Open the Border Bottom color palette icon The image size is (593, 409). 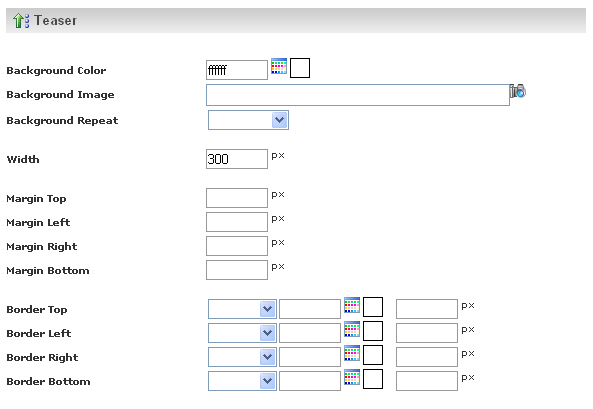[x=352, y=377]
